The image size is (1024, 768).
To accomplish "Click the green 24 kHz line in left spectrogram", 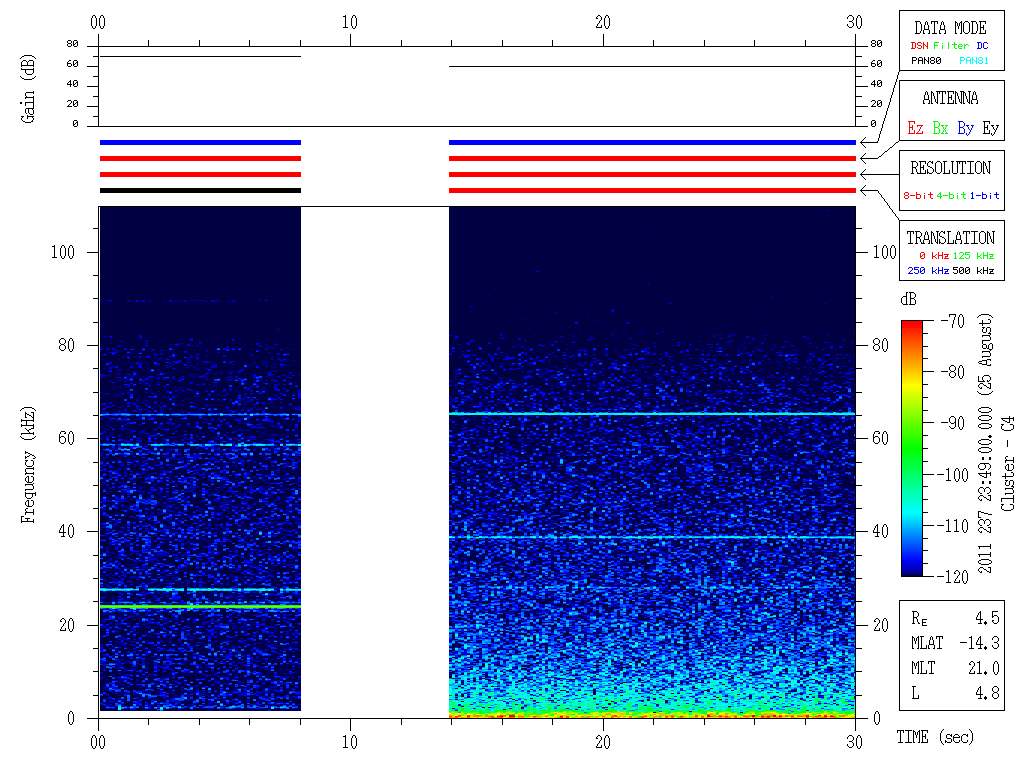I will [200, 606].
